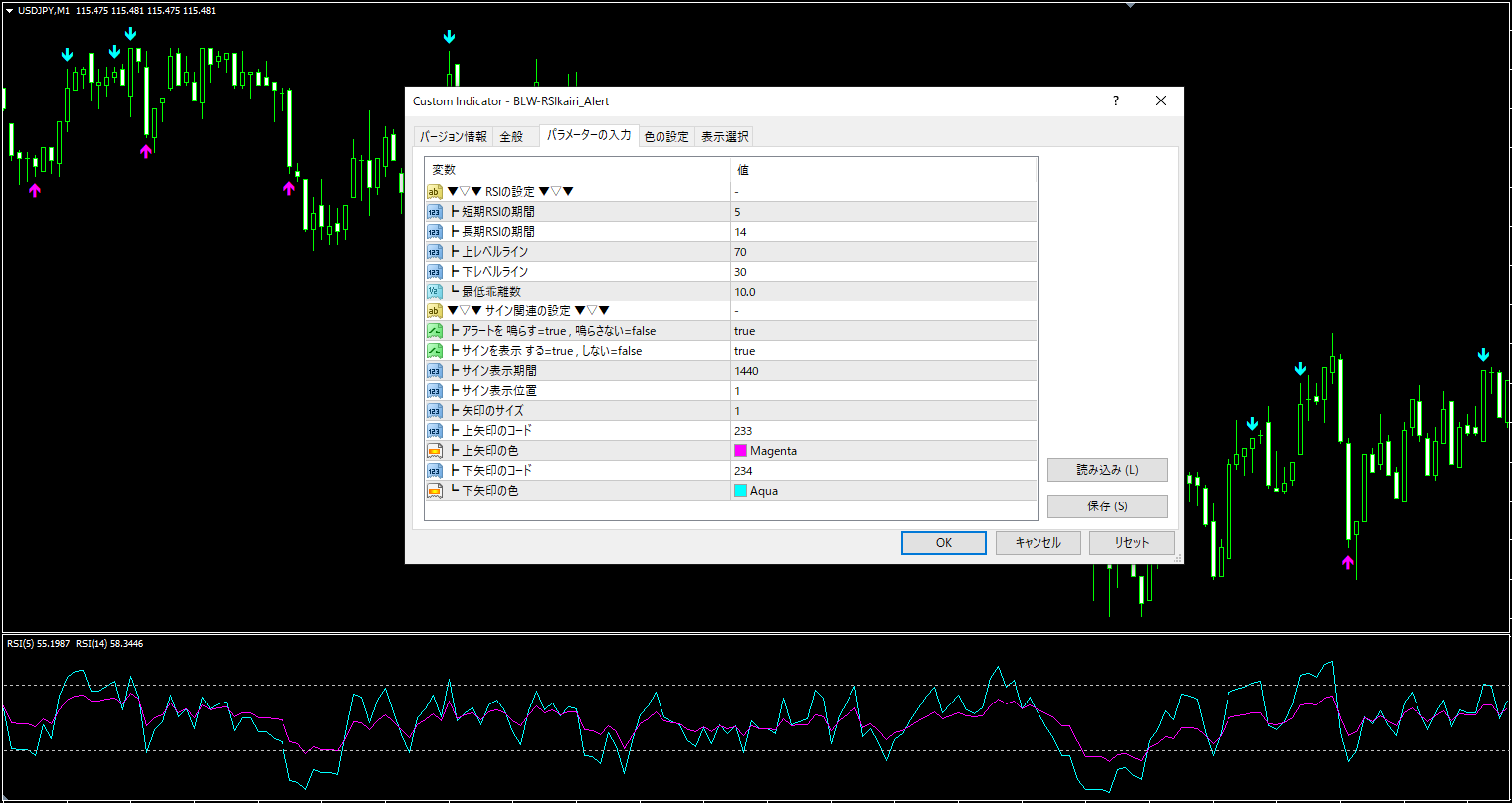Click the chart dropdown triangle beside USDJPY,M1
This screenshot has height=803, width=1512.
pyautogui.click(x=9, y=10)
